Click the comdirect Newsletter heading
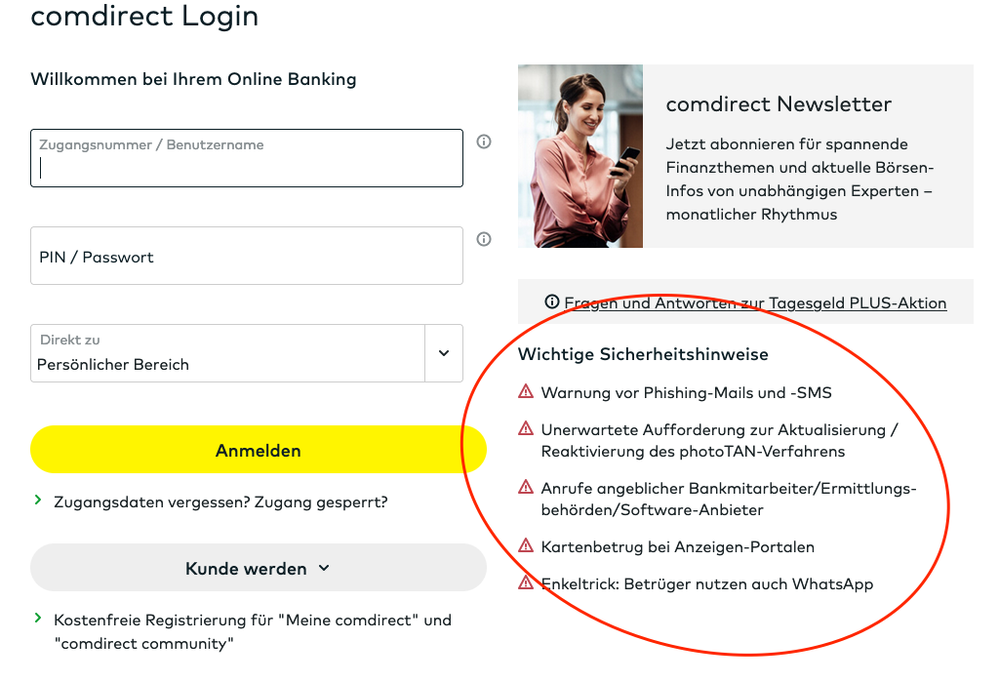Image resolution: width=999 pixels, height=683 pixels. point(779,104)
